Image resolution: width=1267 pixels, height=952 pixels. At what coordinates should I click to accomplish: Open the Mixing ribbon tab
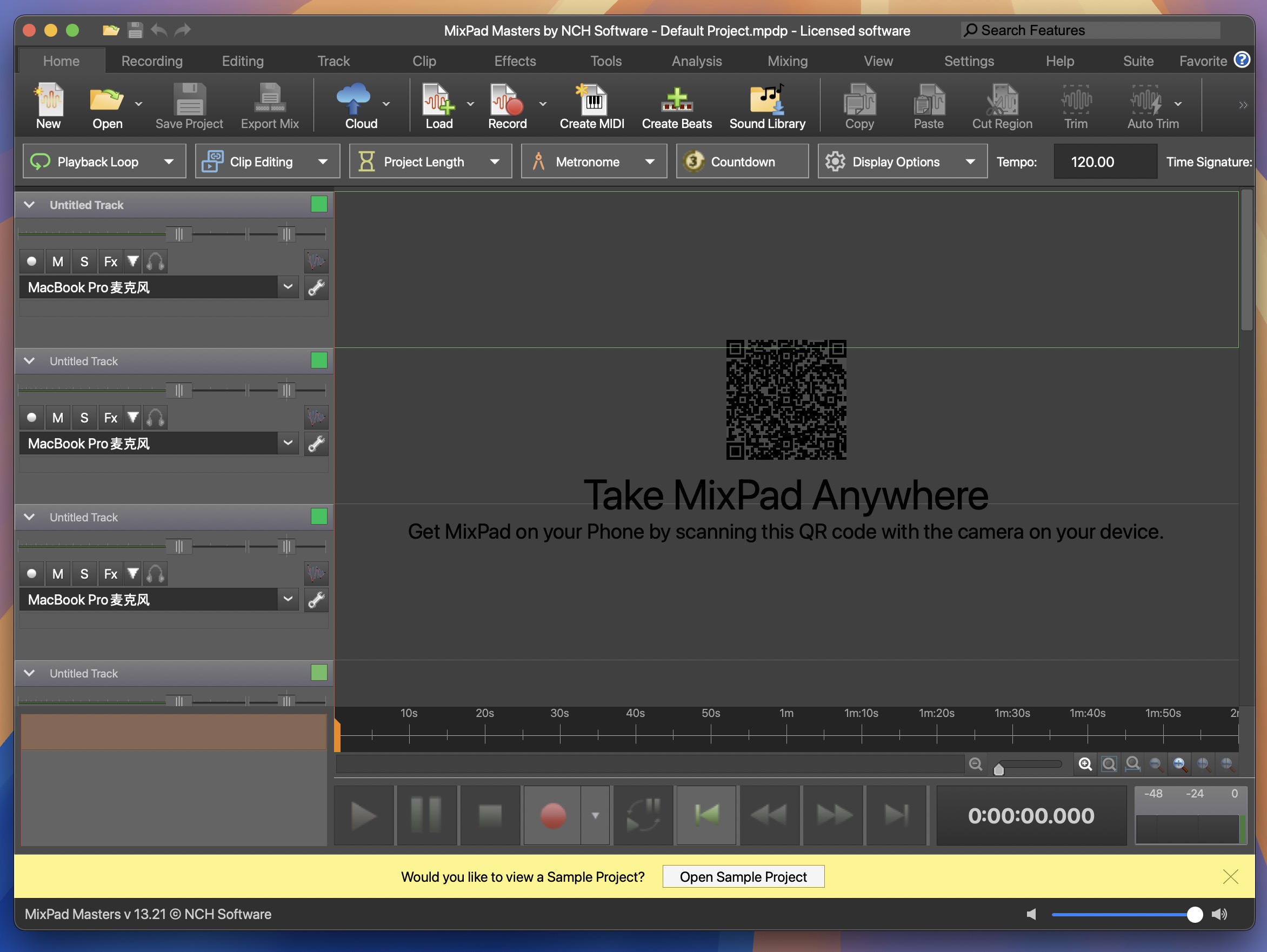click(787, 61)
